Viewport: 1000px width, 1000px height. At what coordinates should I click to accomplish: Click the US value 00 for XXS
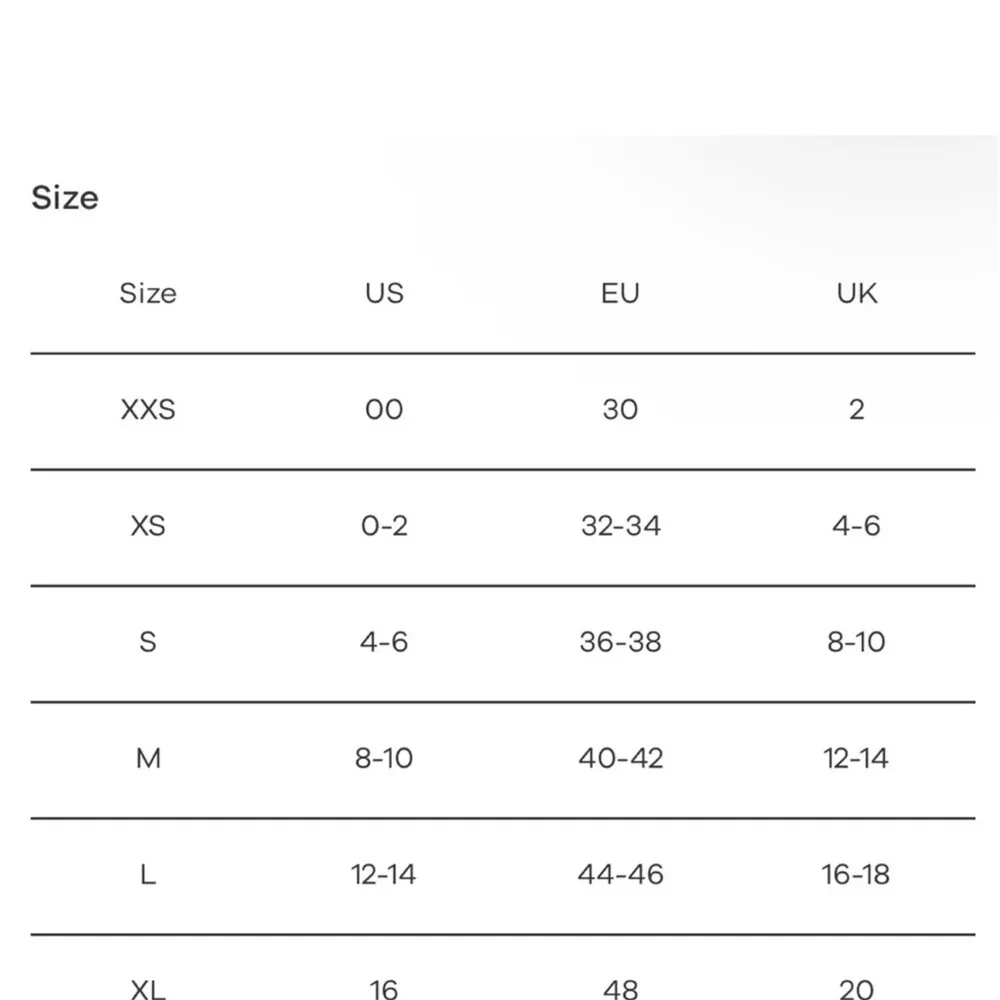(x=384, y=409)
